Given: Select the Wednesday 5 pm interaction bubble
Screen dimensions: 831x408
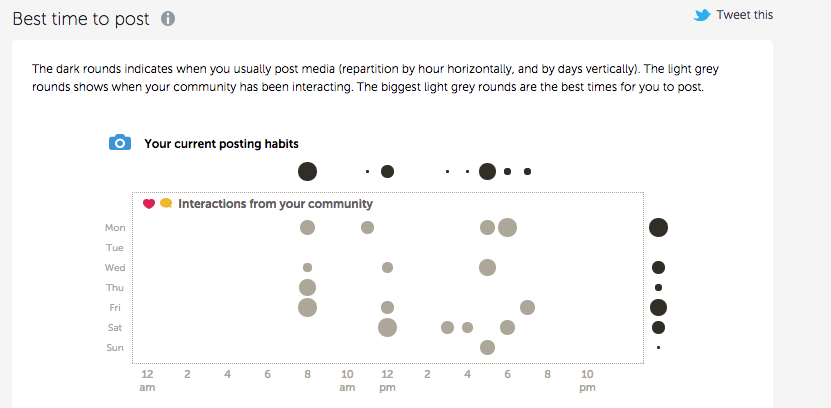Looking at the screenshot, I should coord(487,268).
